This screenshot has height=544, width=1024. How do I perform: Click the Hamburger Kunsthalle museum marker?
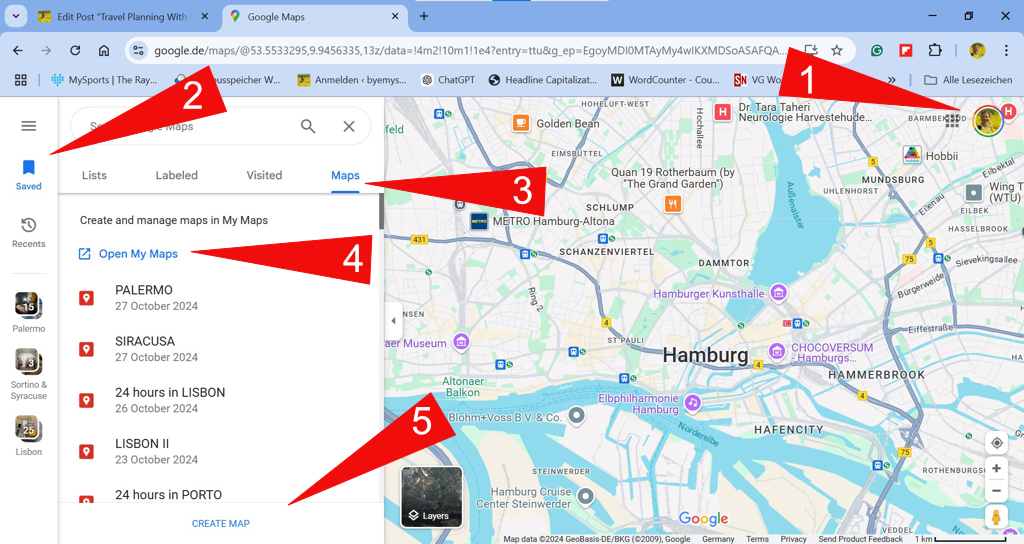click(778, 293)
